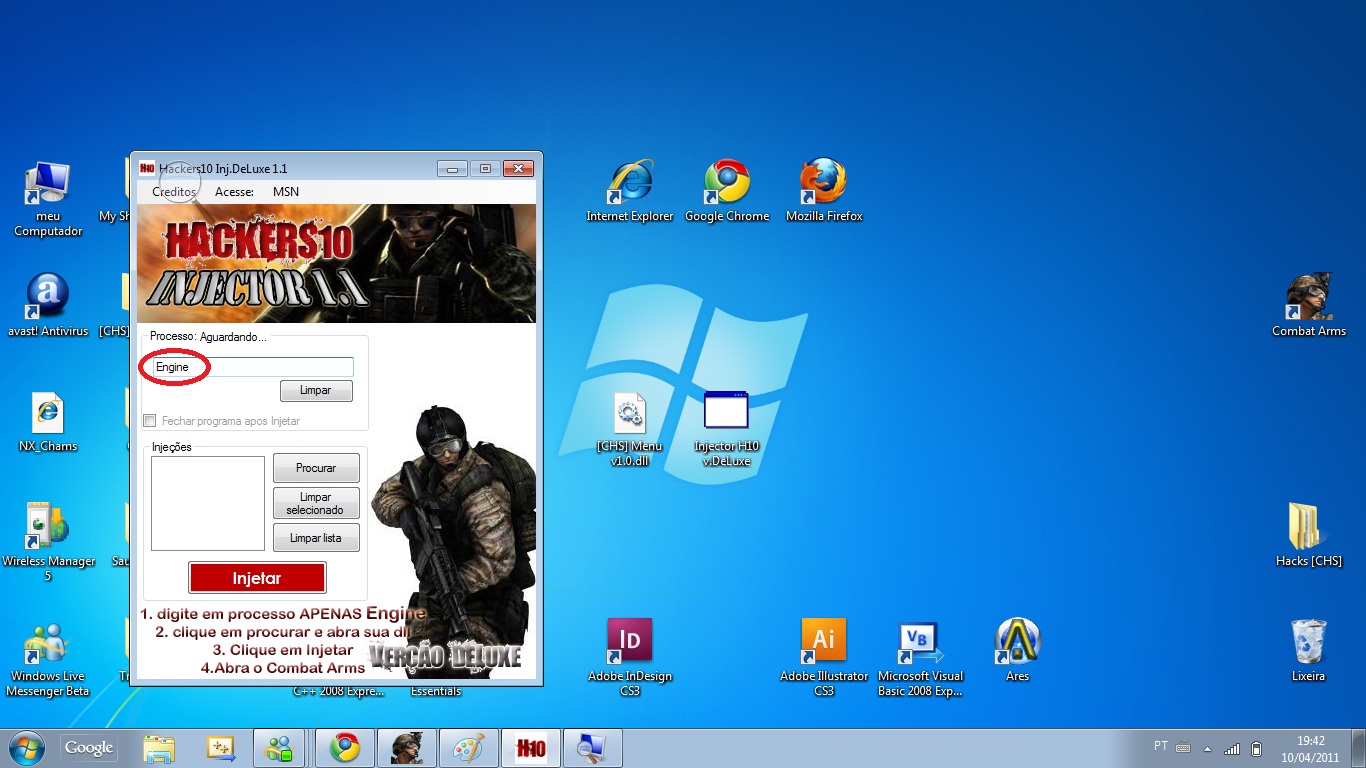Click the Google search box on the taskbar
This screenshot has width=1366, height=768.
click(89, 748)
